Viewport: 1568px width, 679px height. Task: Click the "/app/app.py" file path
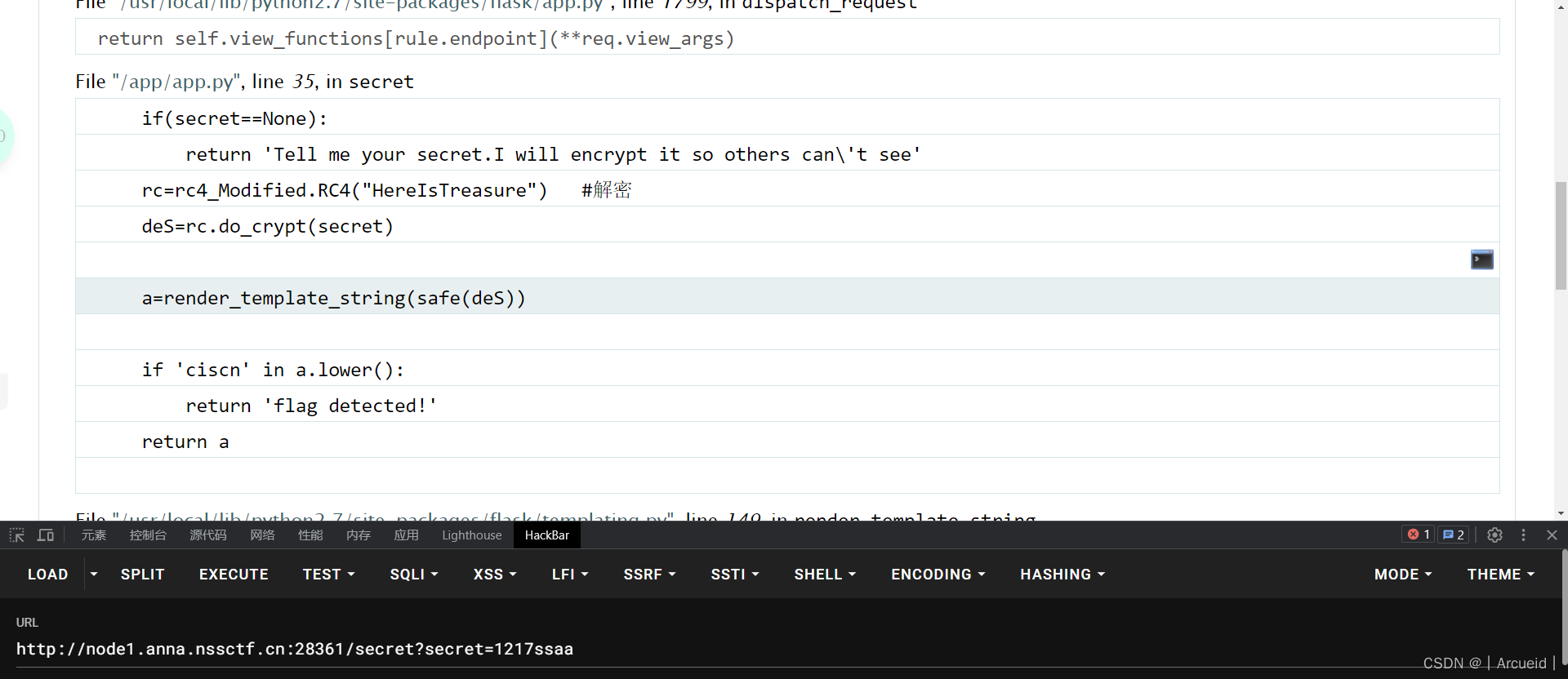pos(175,82)
